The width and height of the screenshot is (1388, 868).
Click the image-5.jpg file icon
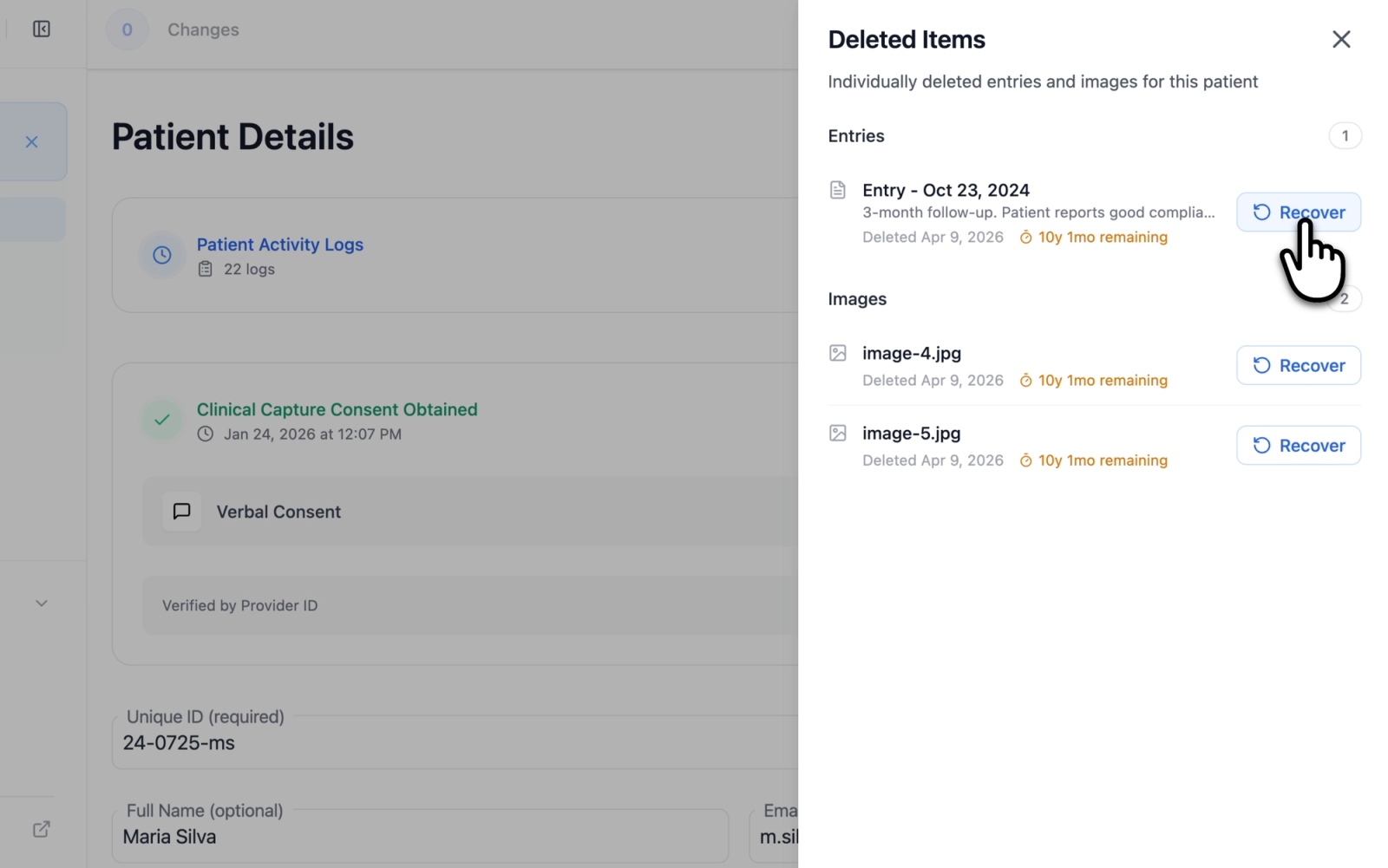point(837,433)
